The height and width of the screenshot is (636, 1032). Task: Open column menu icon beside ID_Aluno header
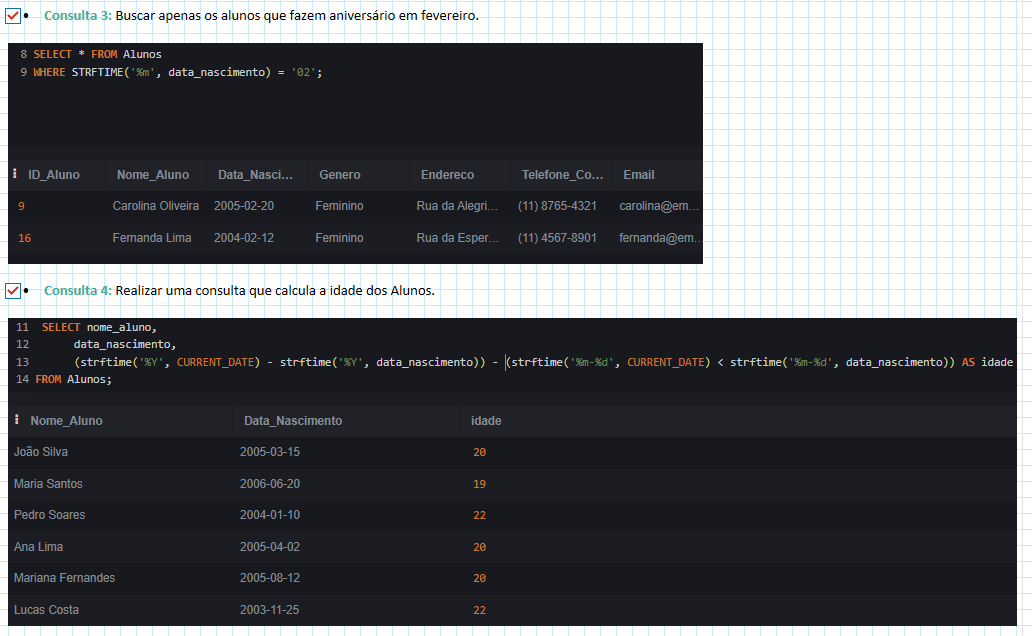(x=15, y=174)
